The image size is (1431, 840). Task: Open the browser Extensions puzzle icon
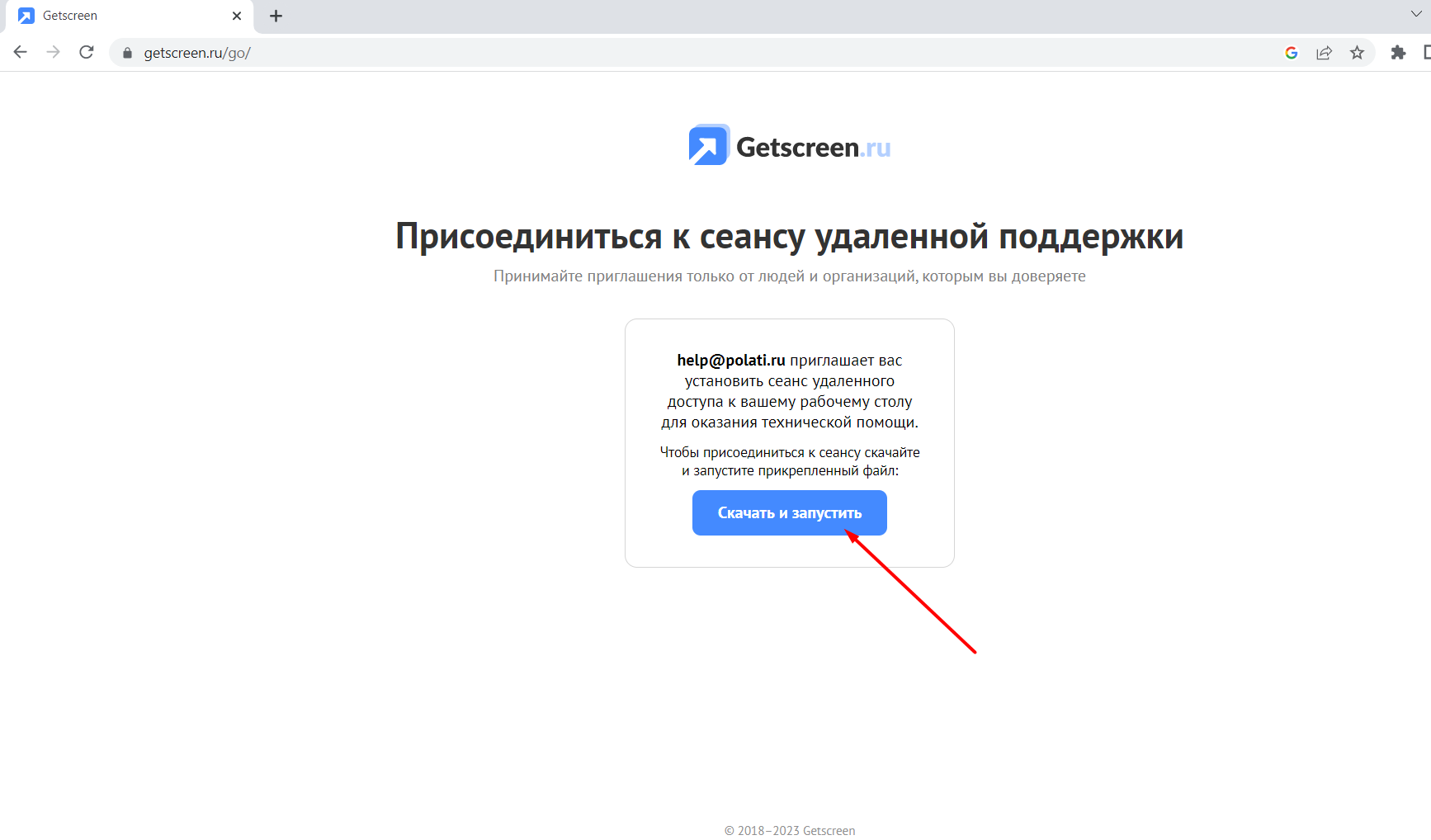coord(1399,52)
